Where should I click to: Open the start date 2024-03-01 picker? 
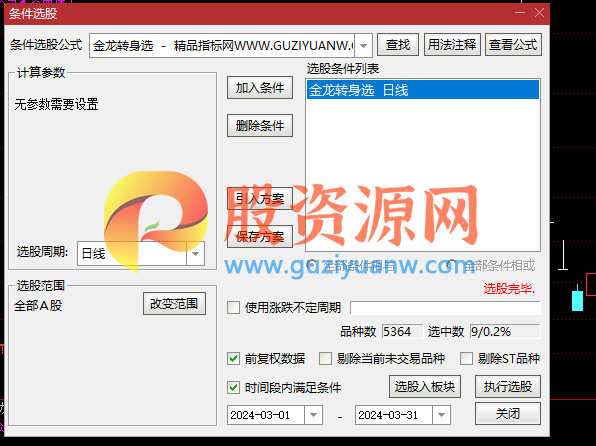click(313, 415)
